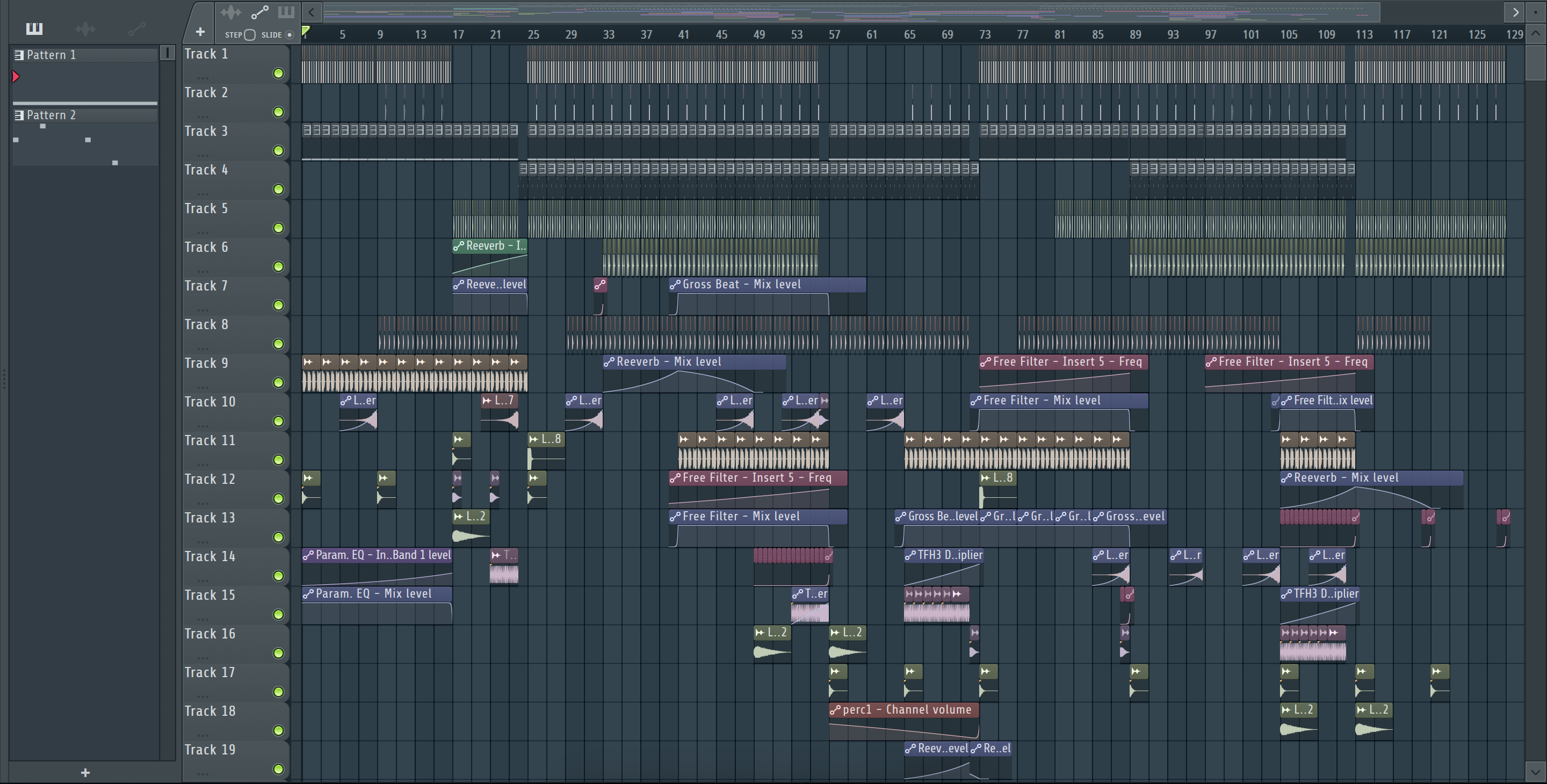Select the Track 2 header
The width and height of the screenshot is (1547, 784).
(235, 102)
